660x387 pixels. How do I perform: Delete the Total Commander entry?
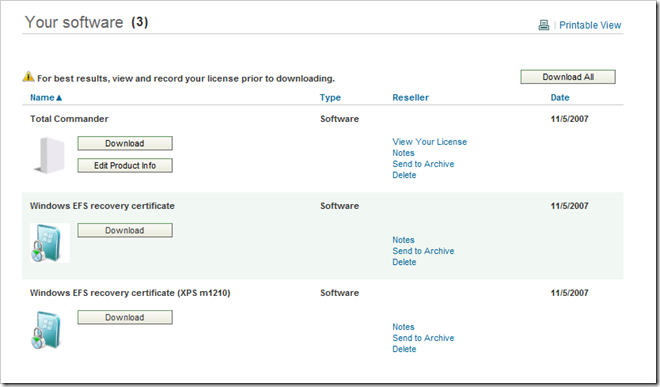pos(404,175)
